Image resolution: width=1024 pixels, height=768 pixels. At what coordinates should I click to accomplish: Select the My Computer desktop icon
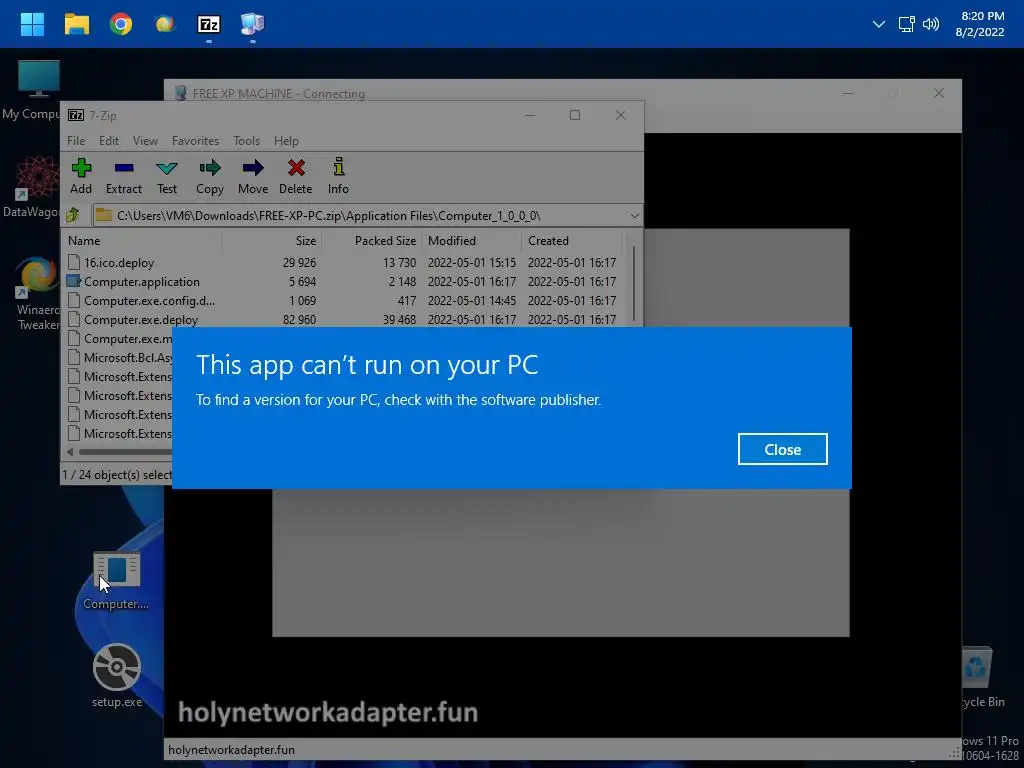[x=31, y=89]
